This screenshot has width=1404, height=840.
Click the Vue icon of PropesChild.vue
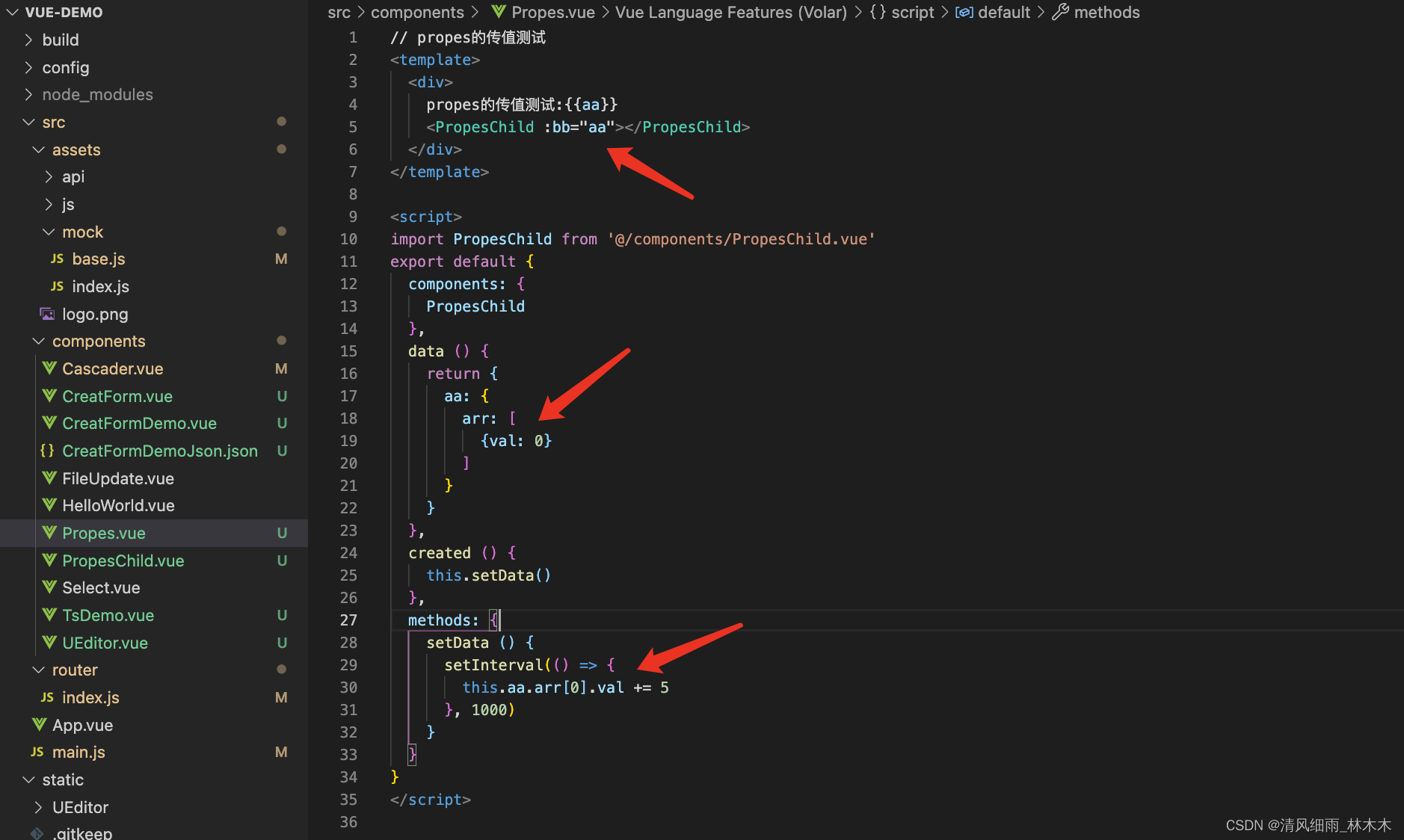click(x=49, y=560)
